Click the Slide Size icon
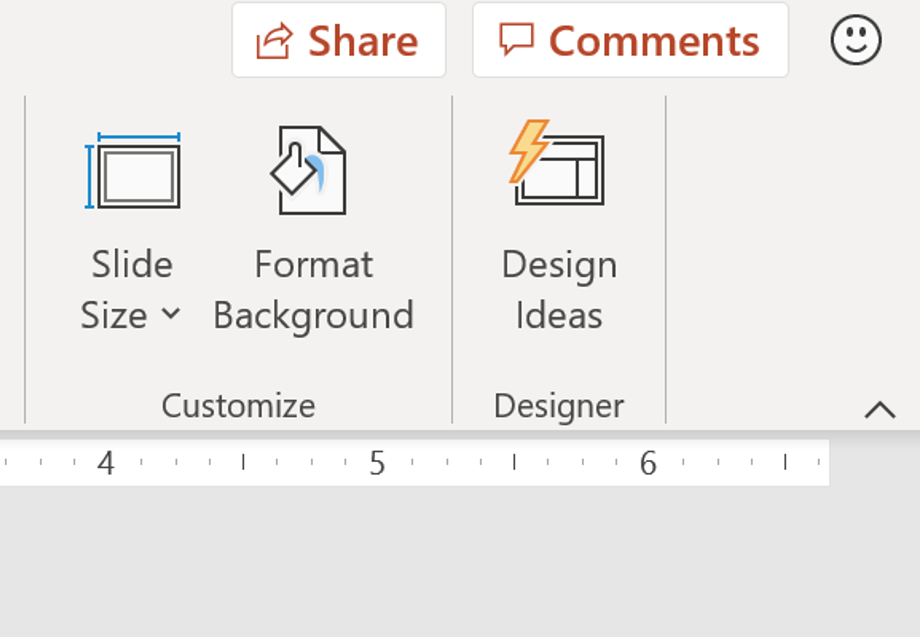This screenshot has height=637, width=920. [134, 170]
